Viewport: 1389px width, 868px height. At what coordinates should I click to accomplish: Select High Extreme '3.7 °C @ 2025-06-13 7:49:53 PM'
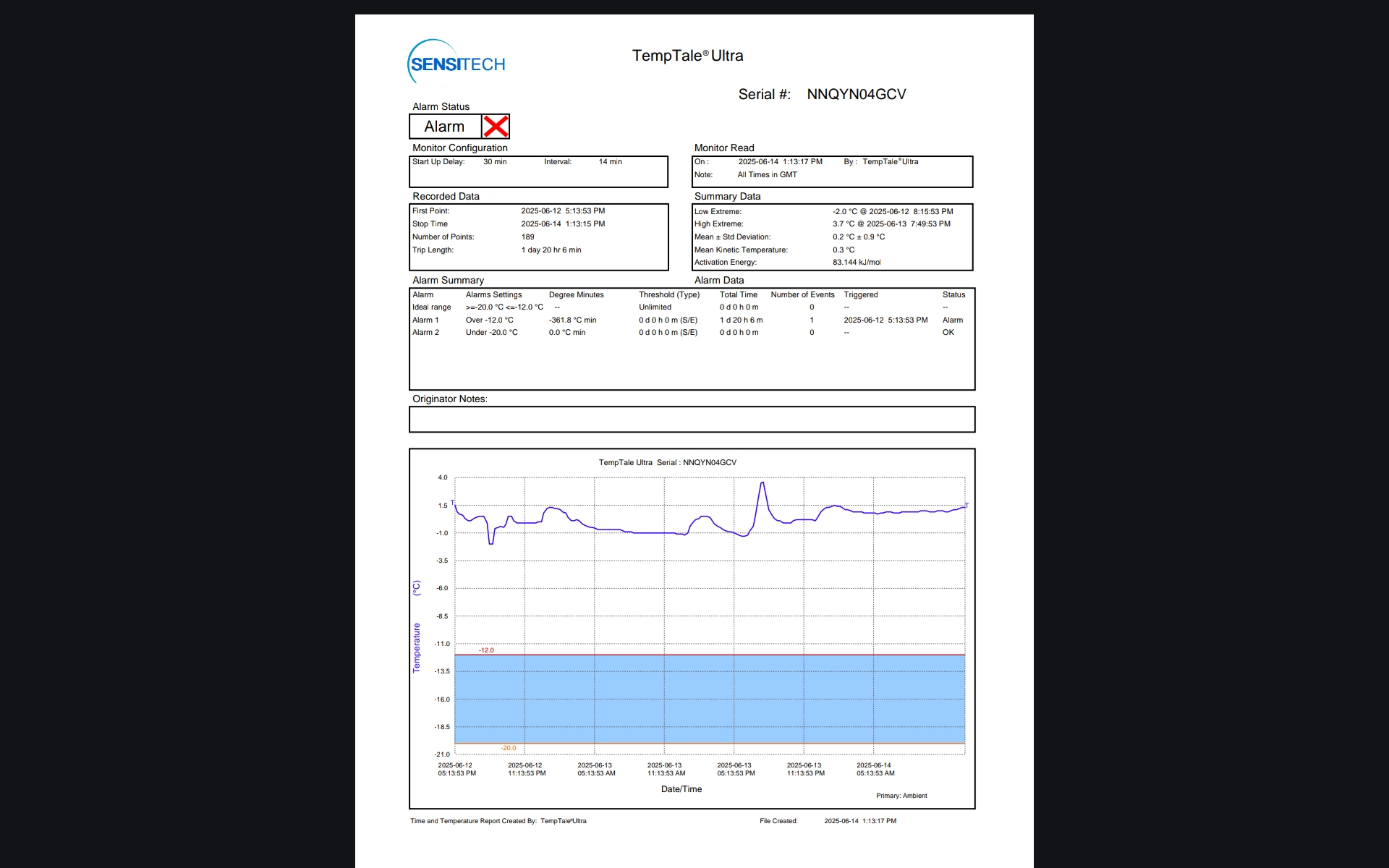click(x=891, y=224)
